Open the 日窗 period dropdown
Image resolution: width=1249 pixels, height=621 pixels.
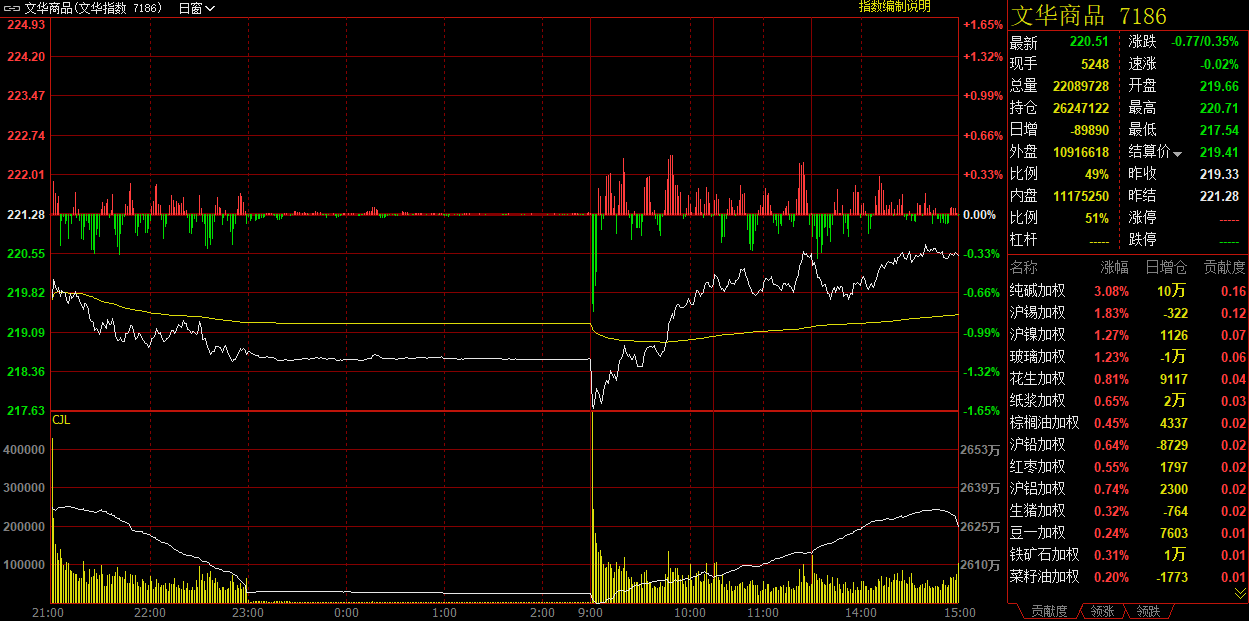(196, 8)
